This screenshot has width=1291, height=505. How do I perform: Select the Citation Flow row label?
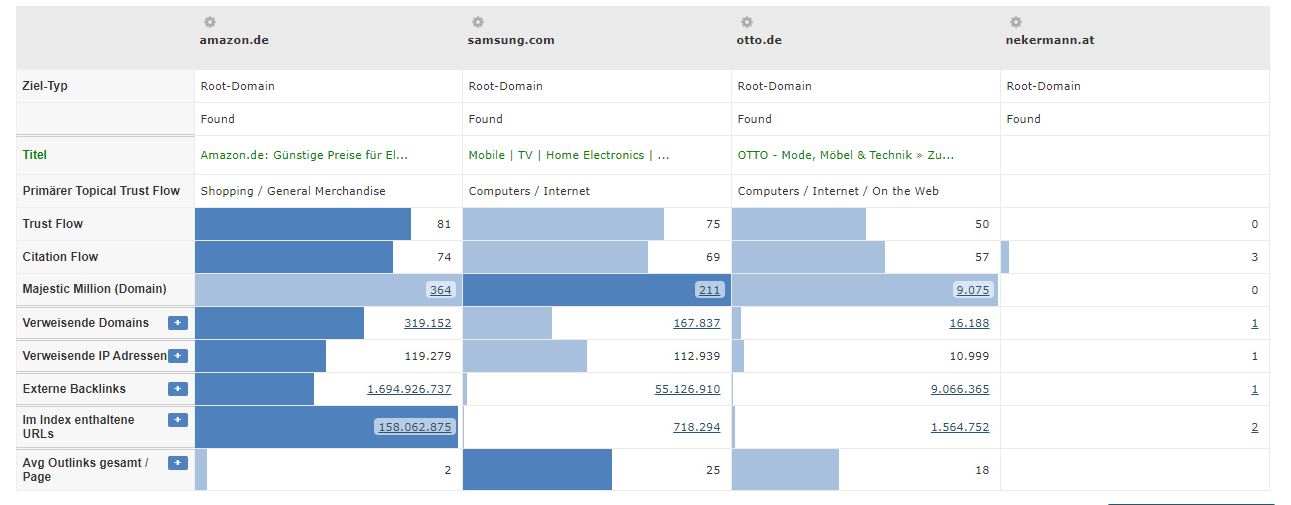[x=60, y=257]
